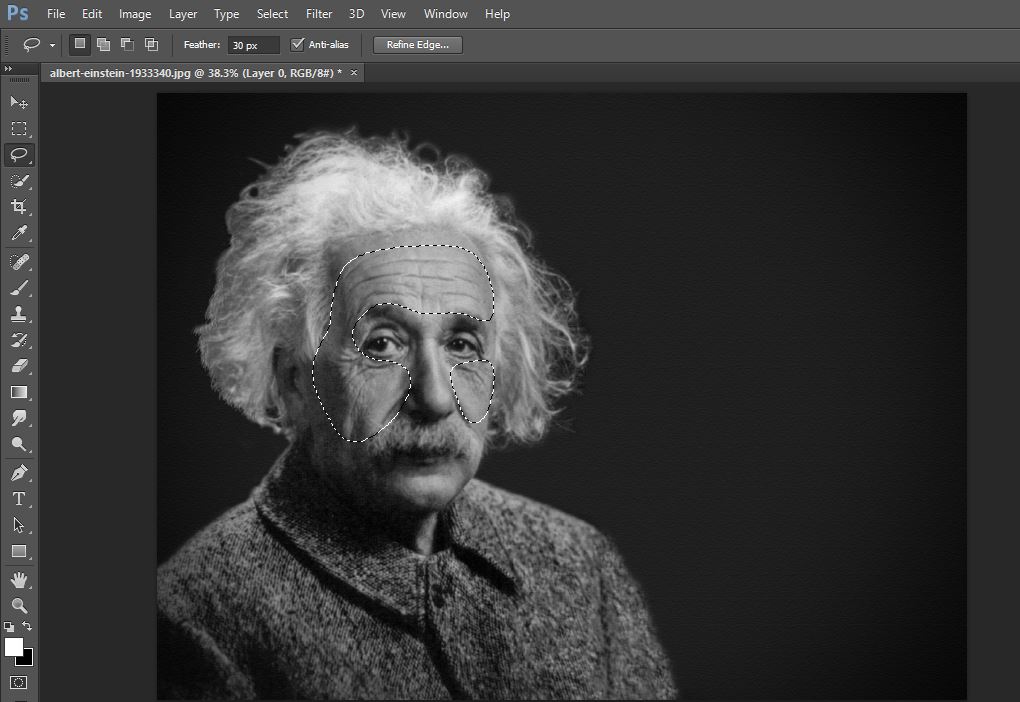Select the Horizontal Type tool
The height and width of the screenshot is (702, 1020).
point(19,498)
